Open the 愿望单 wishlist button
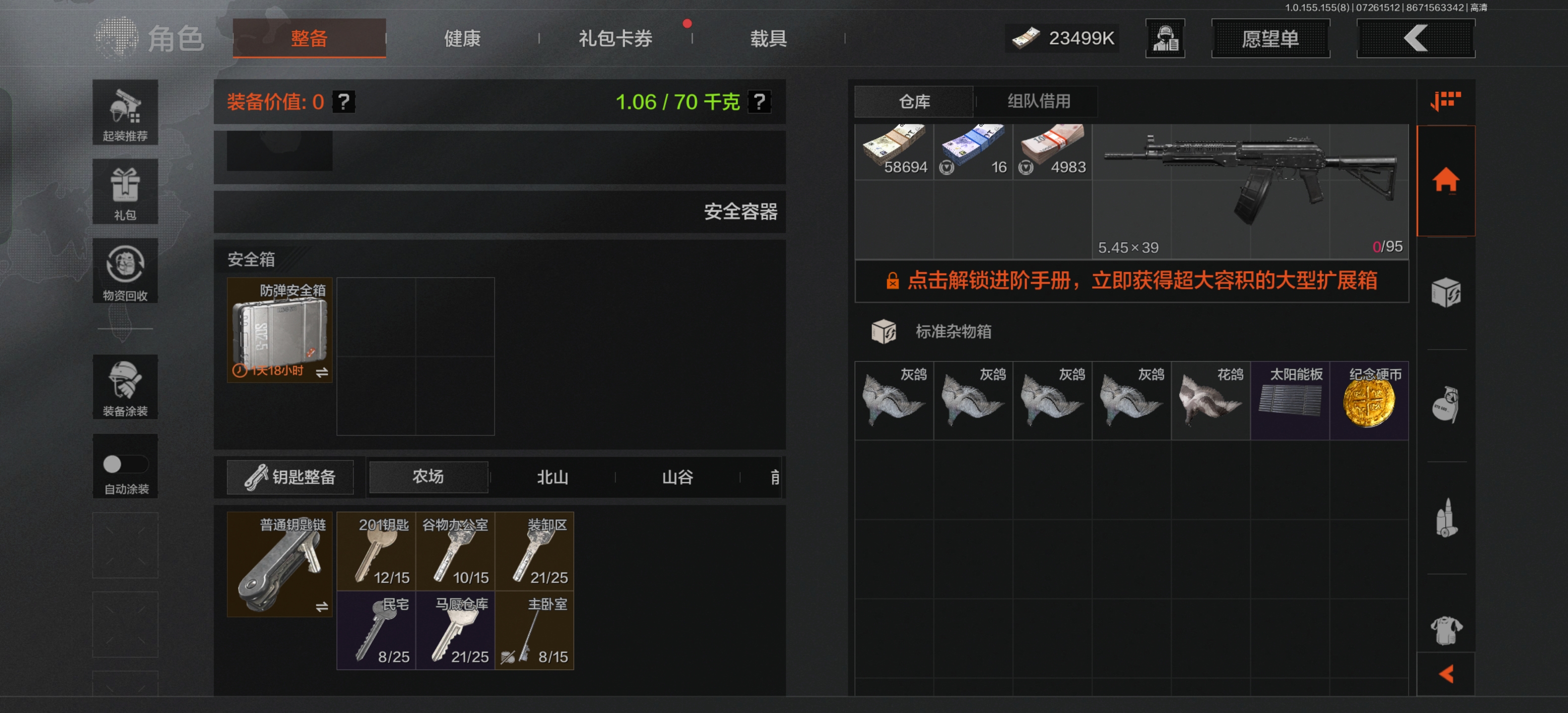 (1271, 38)
